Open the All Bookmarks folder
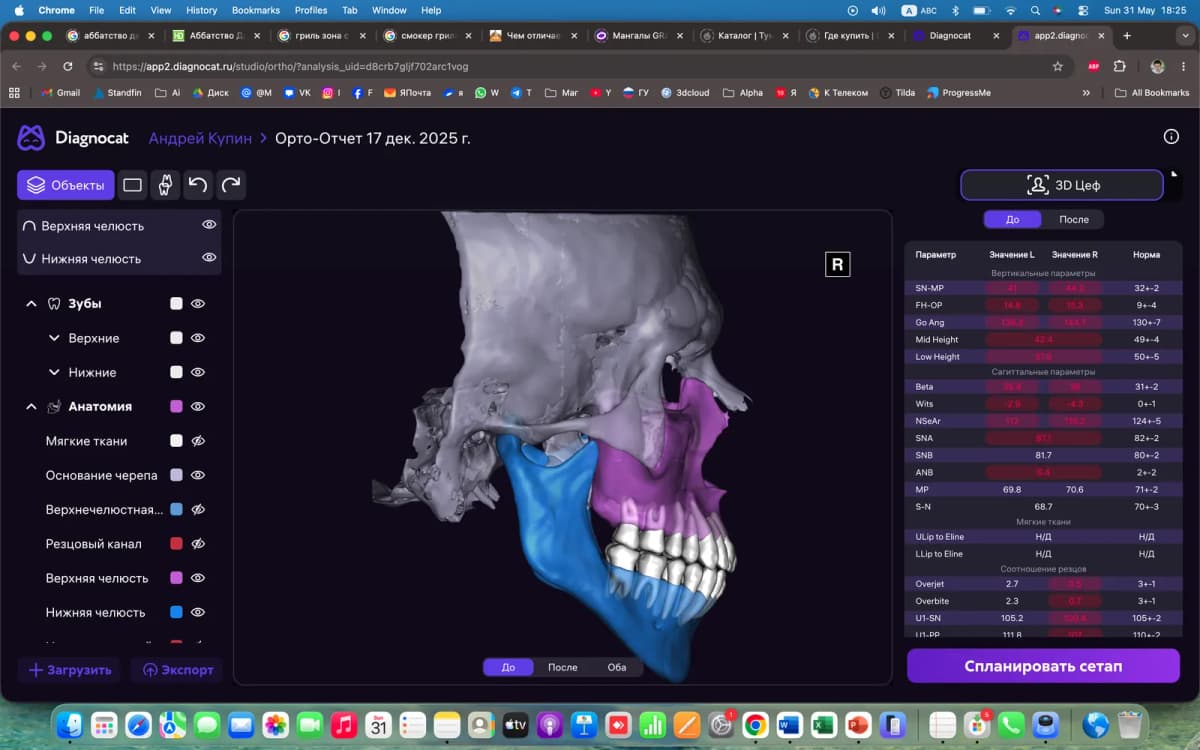This screenshot has width=1200, height=750. tap(1152, 93)
